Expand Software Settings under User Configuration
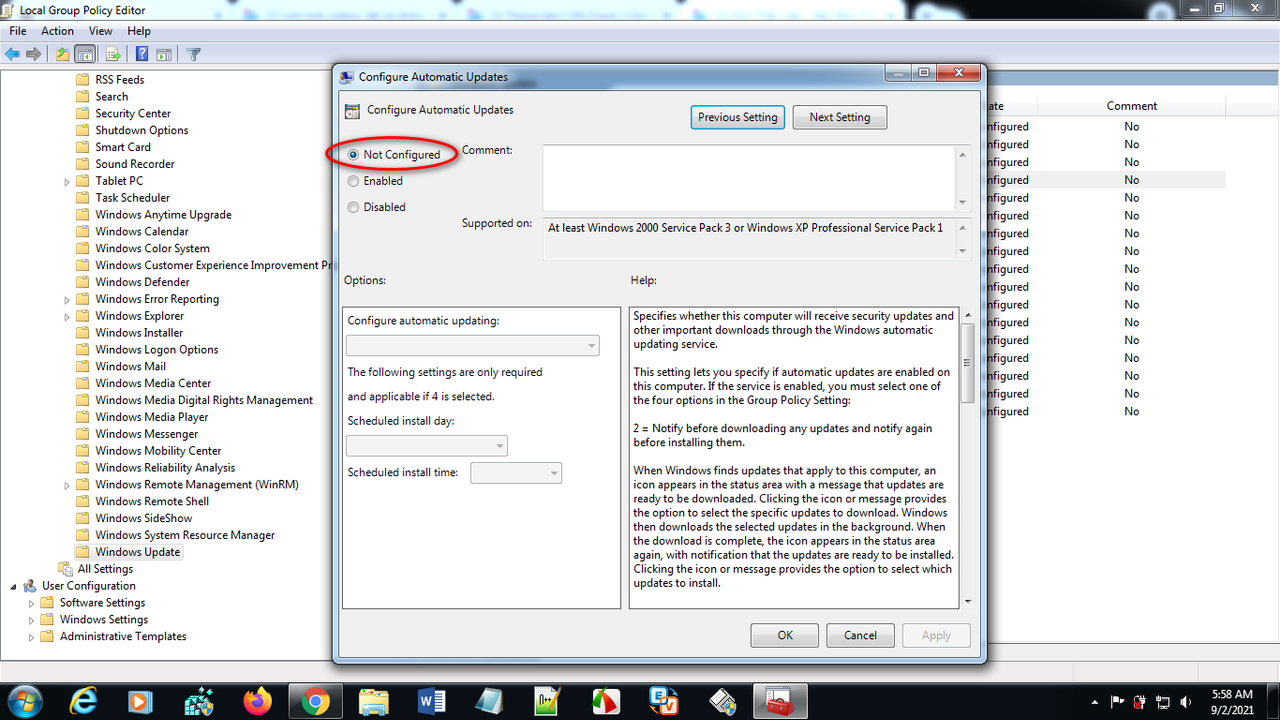 [32, 603]
